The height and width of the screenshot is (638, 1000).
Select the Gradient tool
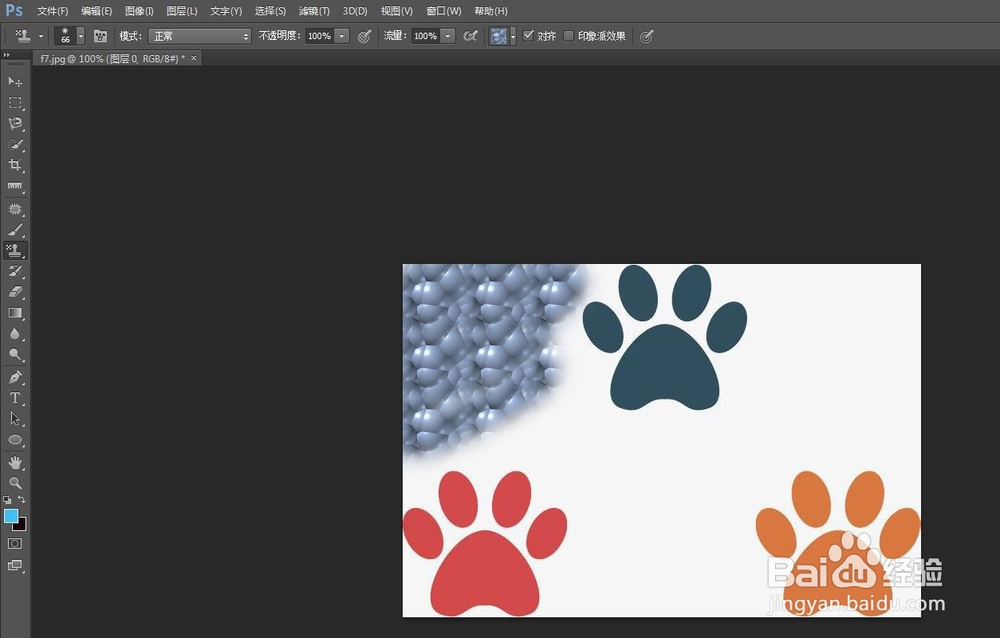tap(15, 313)
